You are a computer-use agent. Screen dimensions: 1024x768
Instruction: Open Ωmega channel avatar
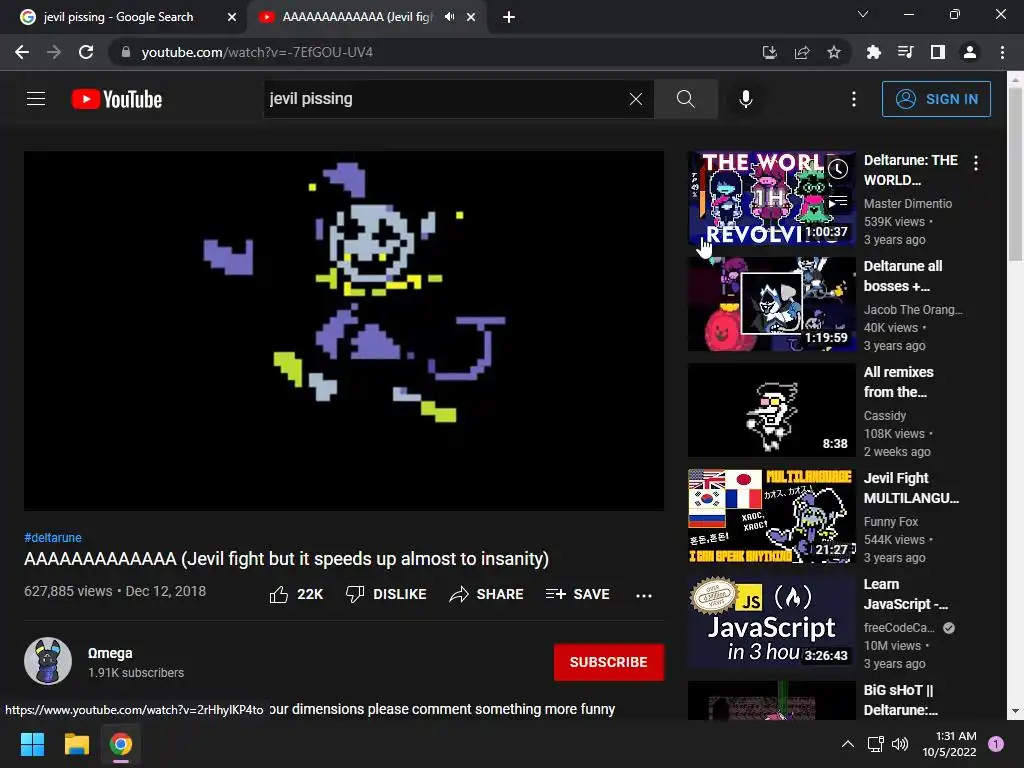[48, 661]
